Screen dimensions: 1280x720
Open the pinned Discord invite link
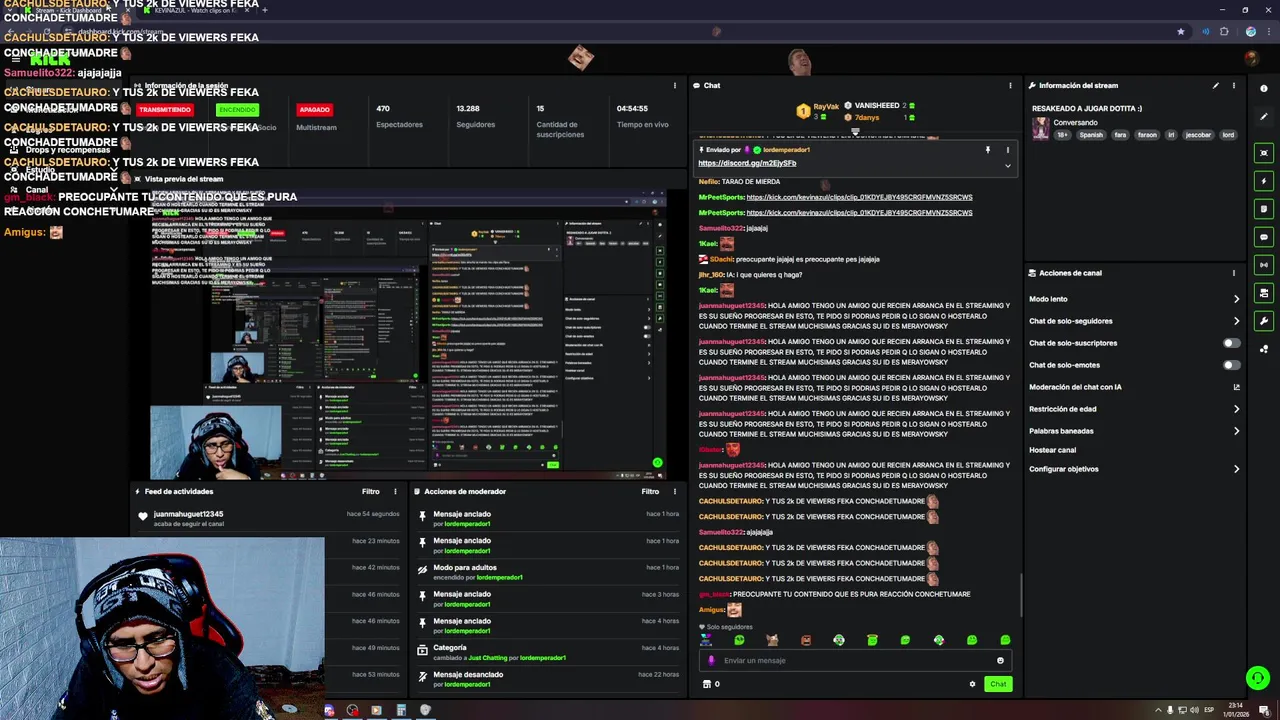pos(747,163)
